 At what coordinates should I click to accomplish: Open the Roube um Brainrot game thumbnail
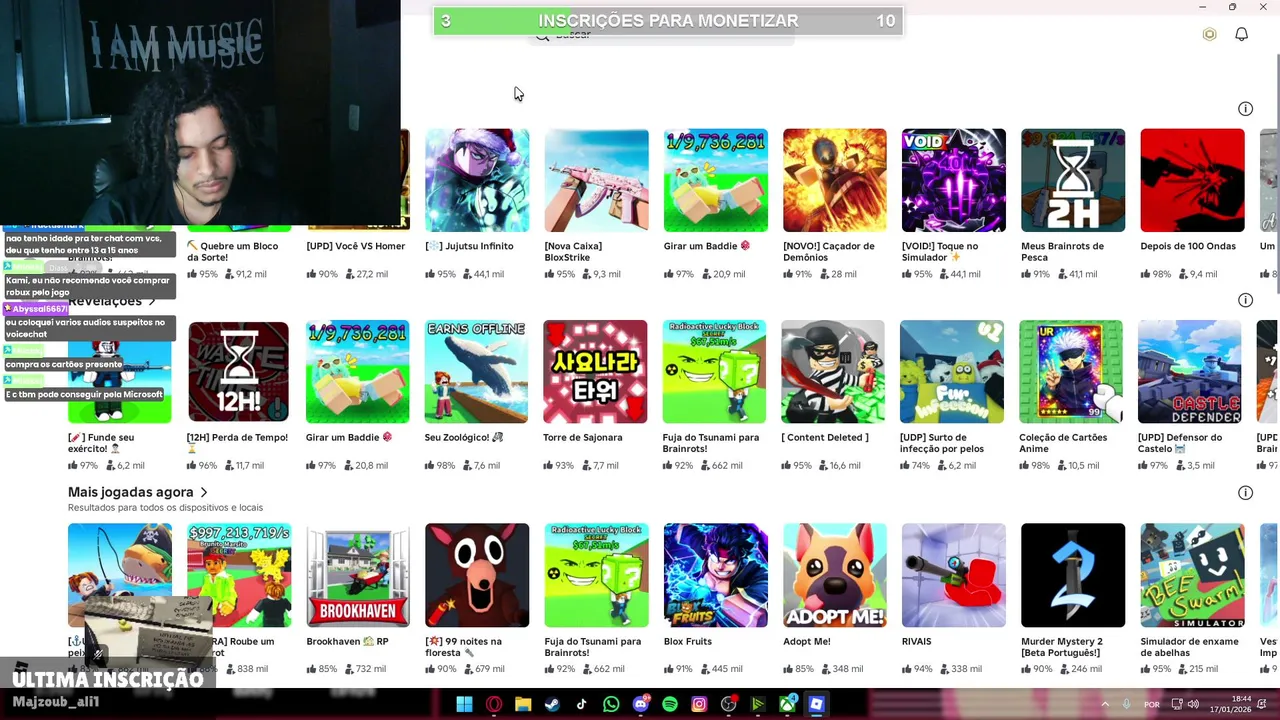tap(239, 575)
